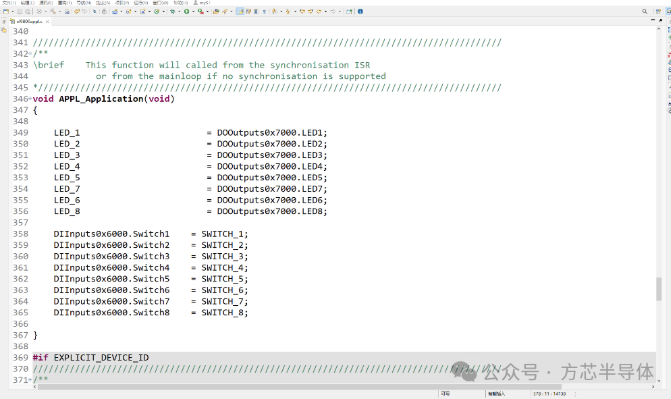The image size is (671, 399).
Task: Click the green Run button icon
Action: 187,12
